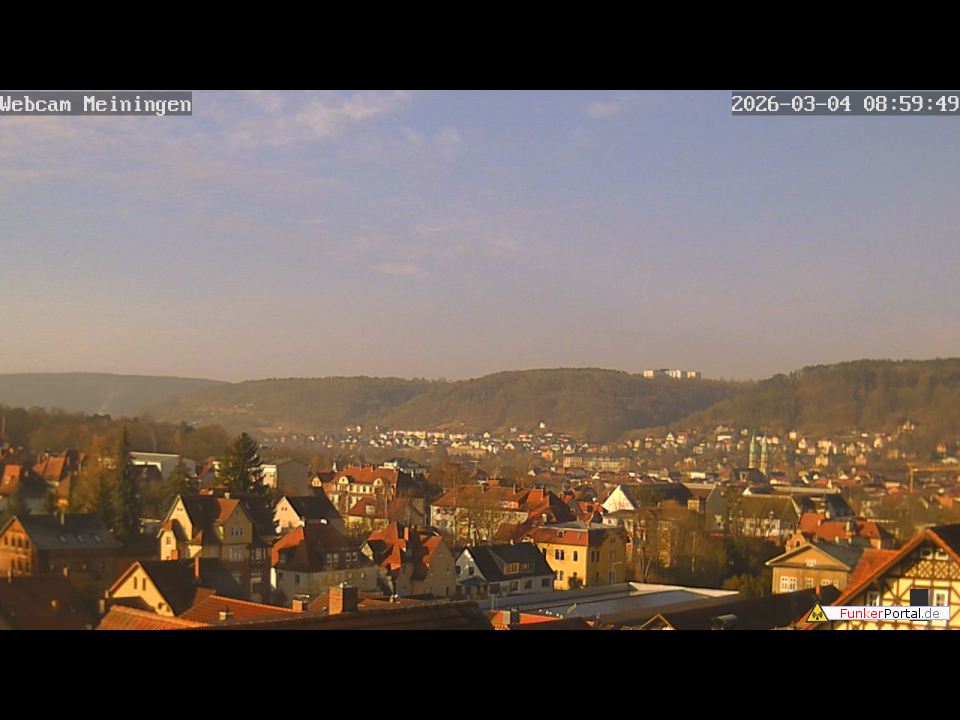Select the 2026-03-04 date overlay
This screenshot has height=720, width=960.
pos(791,104)
